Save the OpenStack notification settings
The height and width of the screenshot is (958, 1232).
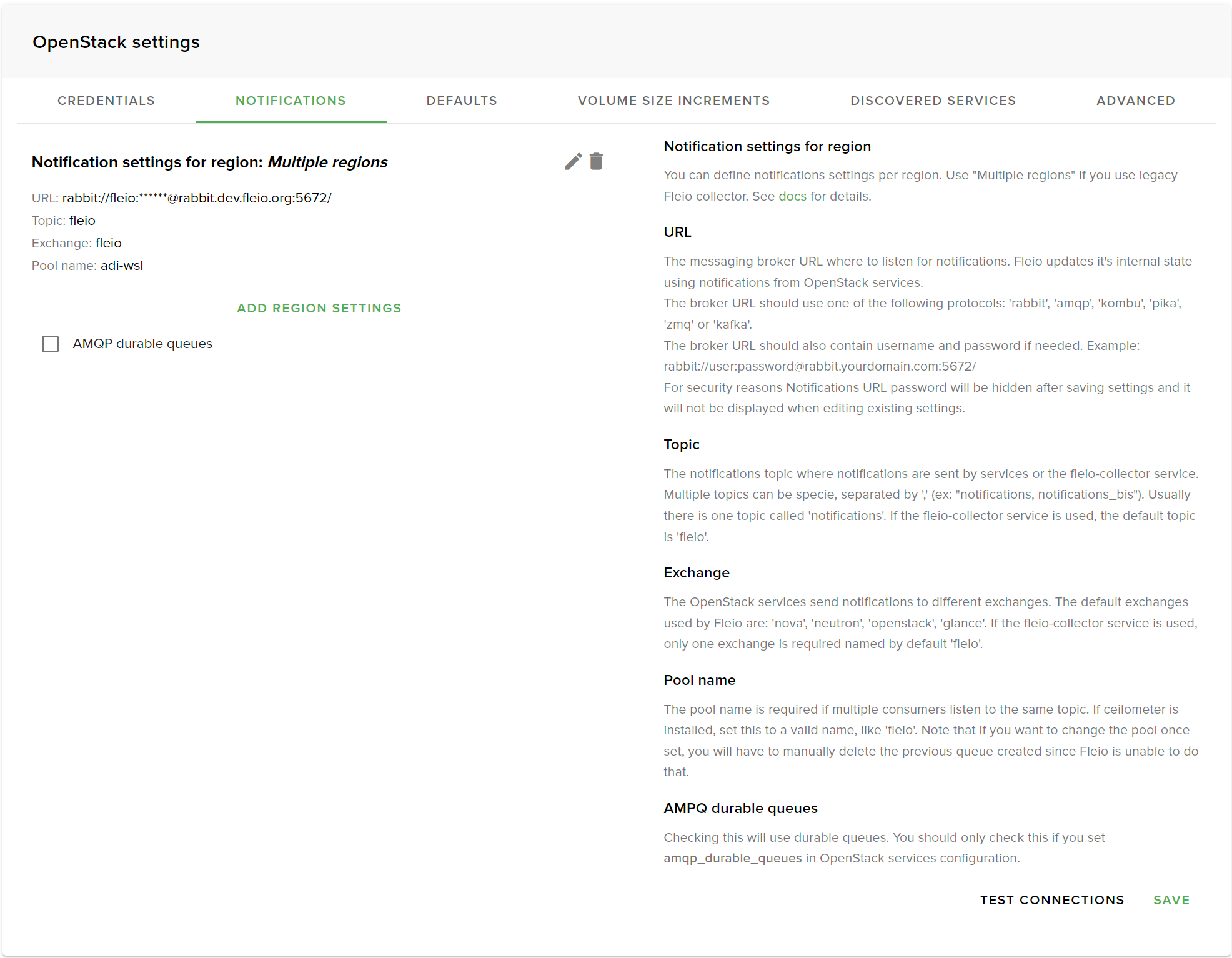1171,900
